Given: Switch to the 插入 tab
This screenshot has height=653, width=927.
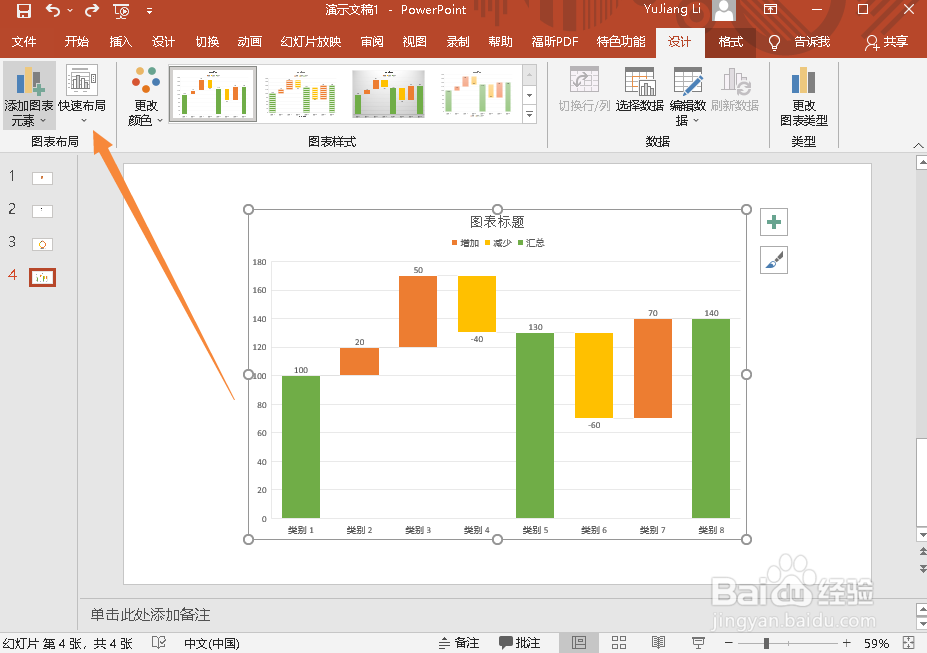Looking at the screenshot, I should click(121, 41).
